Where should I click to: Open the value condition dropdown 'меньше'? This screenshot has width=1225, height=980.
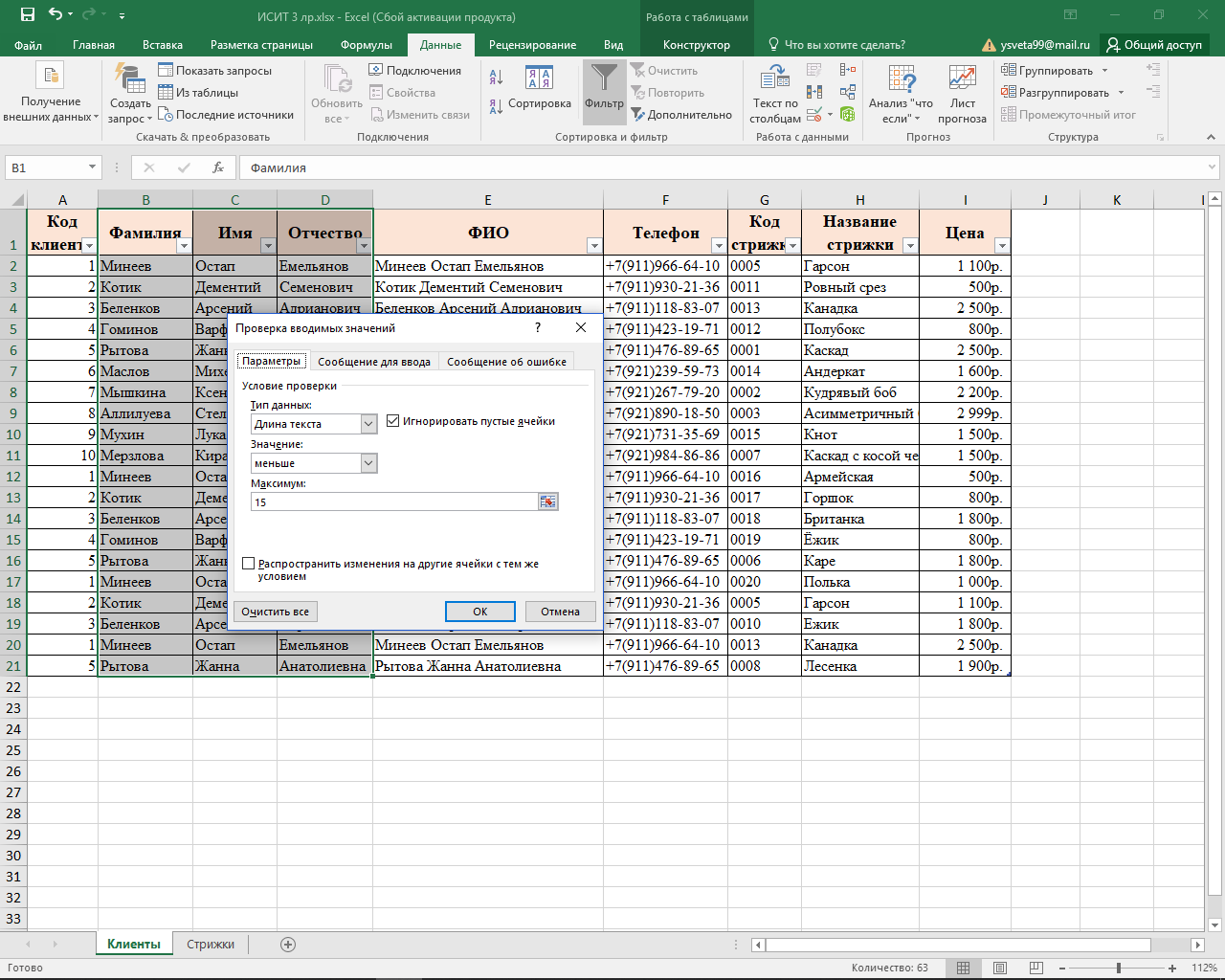(368, 463)
